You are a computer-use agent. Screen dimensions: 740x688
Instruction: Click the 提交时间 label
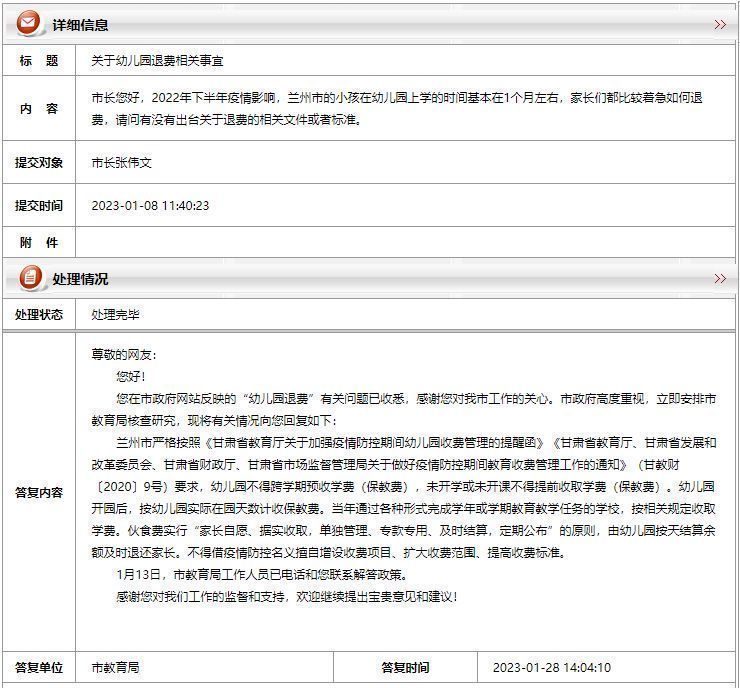[39, 205]
